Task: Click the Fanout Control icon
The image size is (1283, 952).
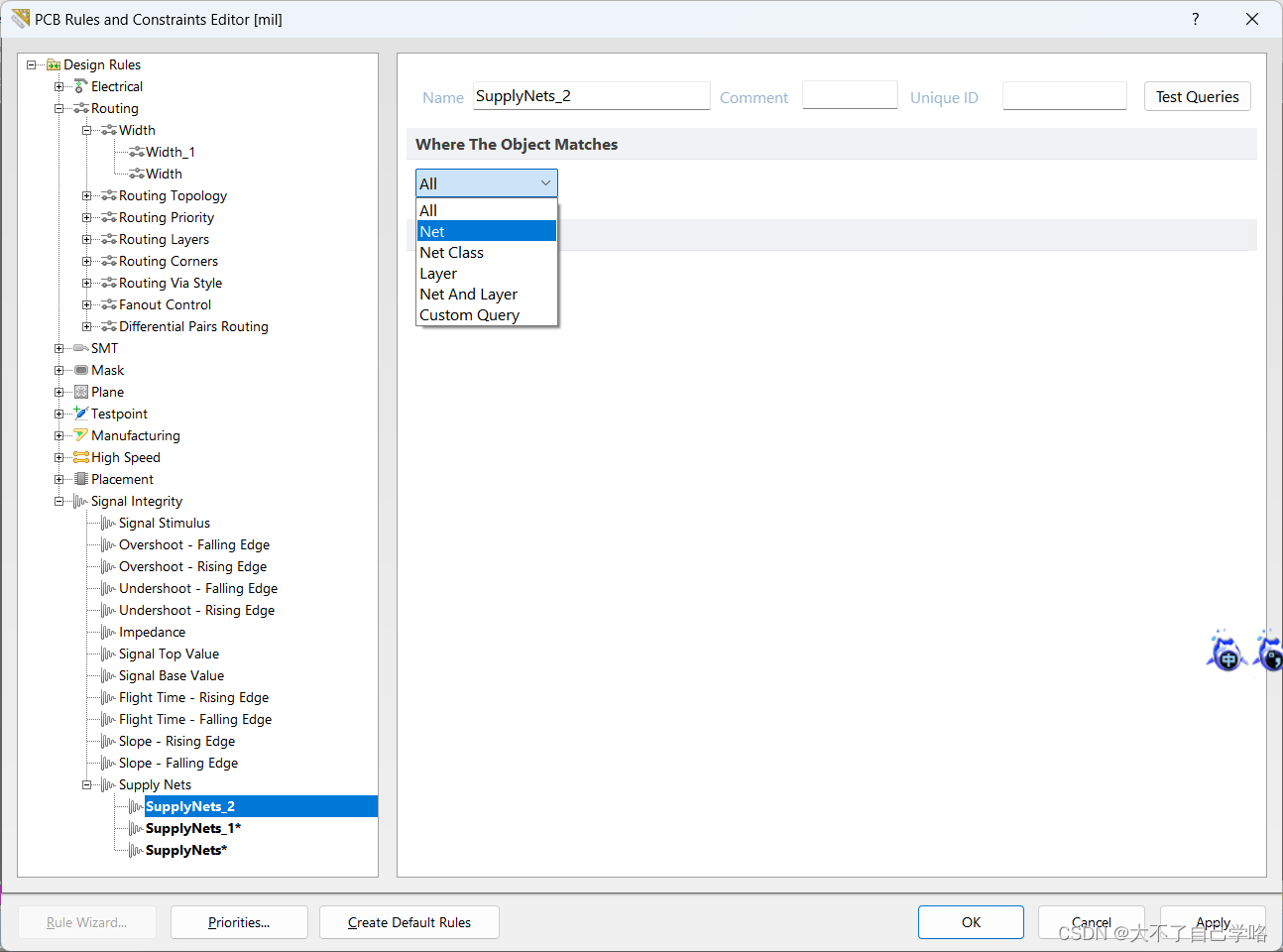Action: [109, 304]
